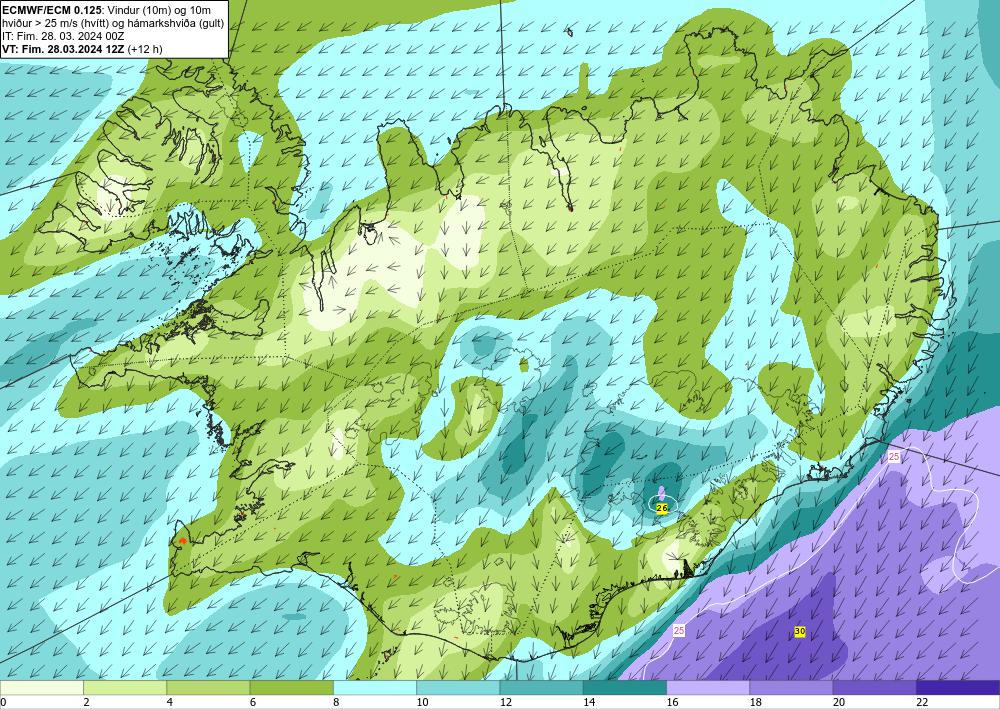
Task: Pick the dark indigo legend swatch above 22
Action: (958, 687)
